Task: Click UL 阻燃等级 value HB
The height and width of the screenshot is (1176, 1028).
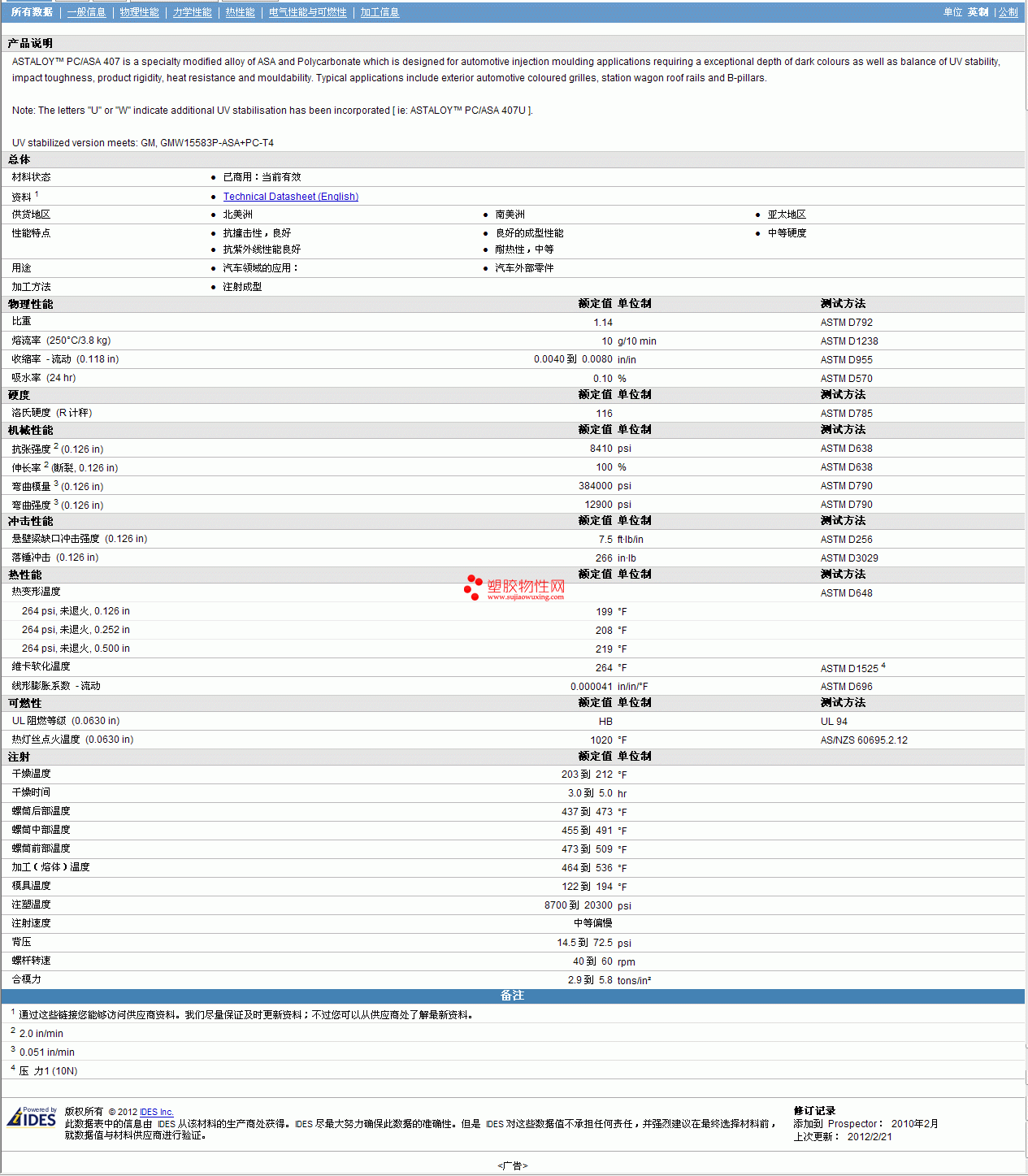Action: click(606, 722)
